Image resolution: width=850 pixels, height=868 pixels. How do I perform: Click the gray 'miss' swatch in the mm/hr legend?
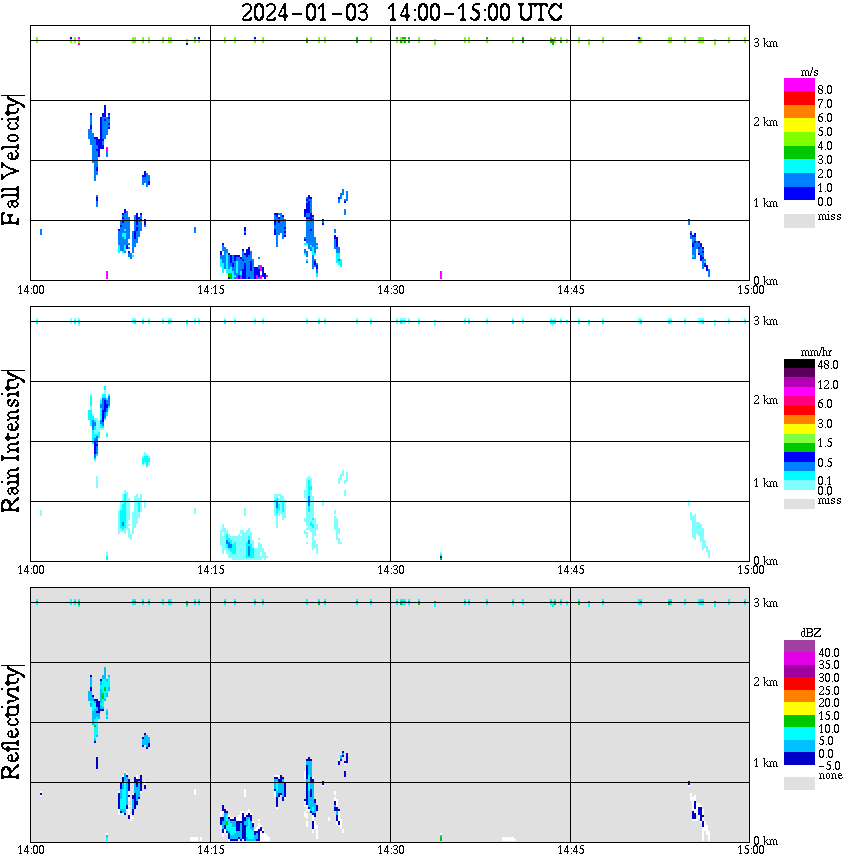[799, 504]
